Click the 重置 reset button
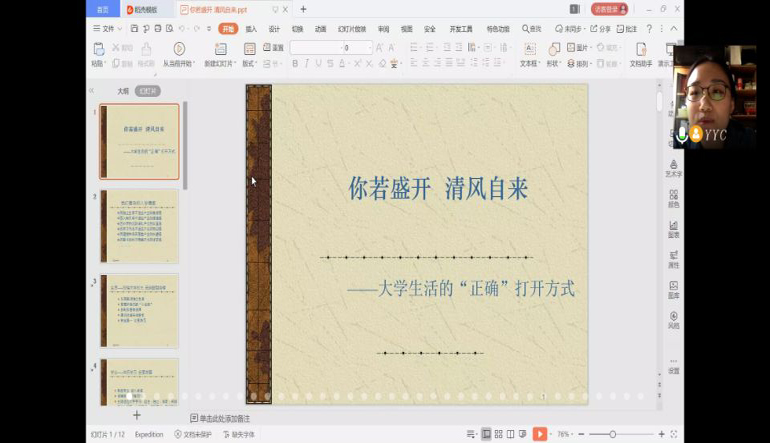The height and width of the screenshot is (443, 770). pyautogui.click(x=274, y=48)
